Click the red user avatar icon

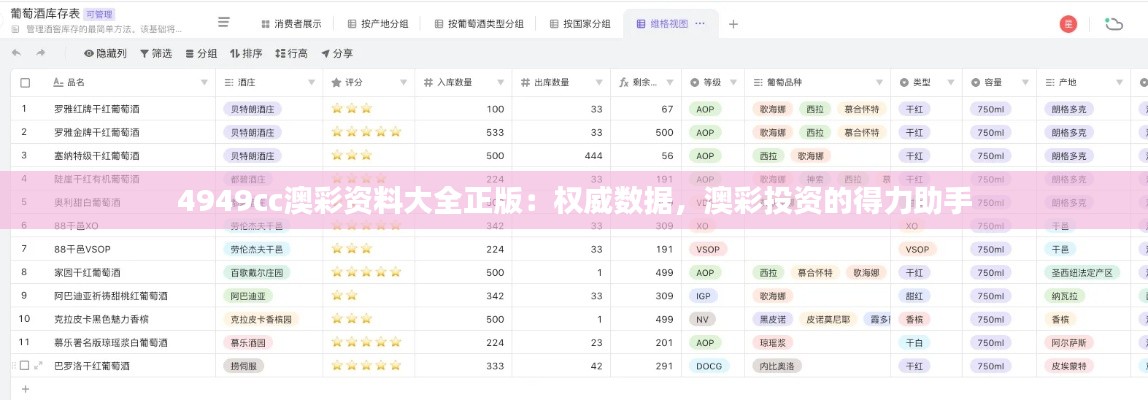click(x=1069, y=23)
